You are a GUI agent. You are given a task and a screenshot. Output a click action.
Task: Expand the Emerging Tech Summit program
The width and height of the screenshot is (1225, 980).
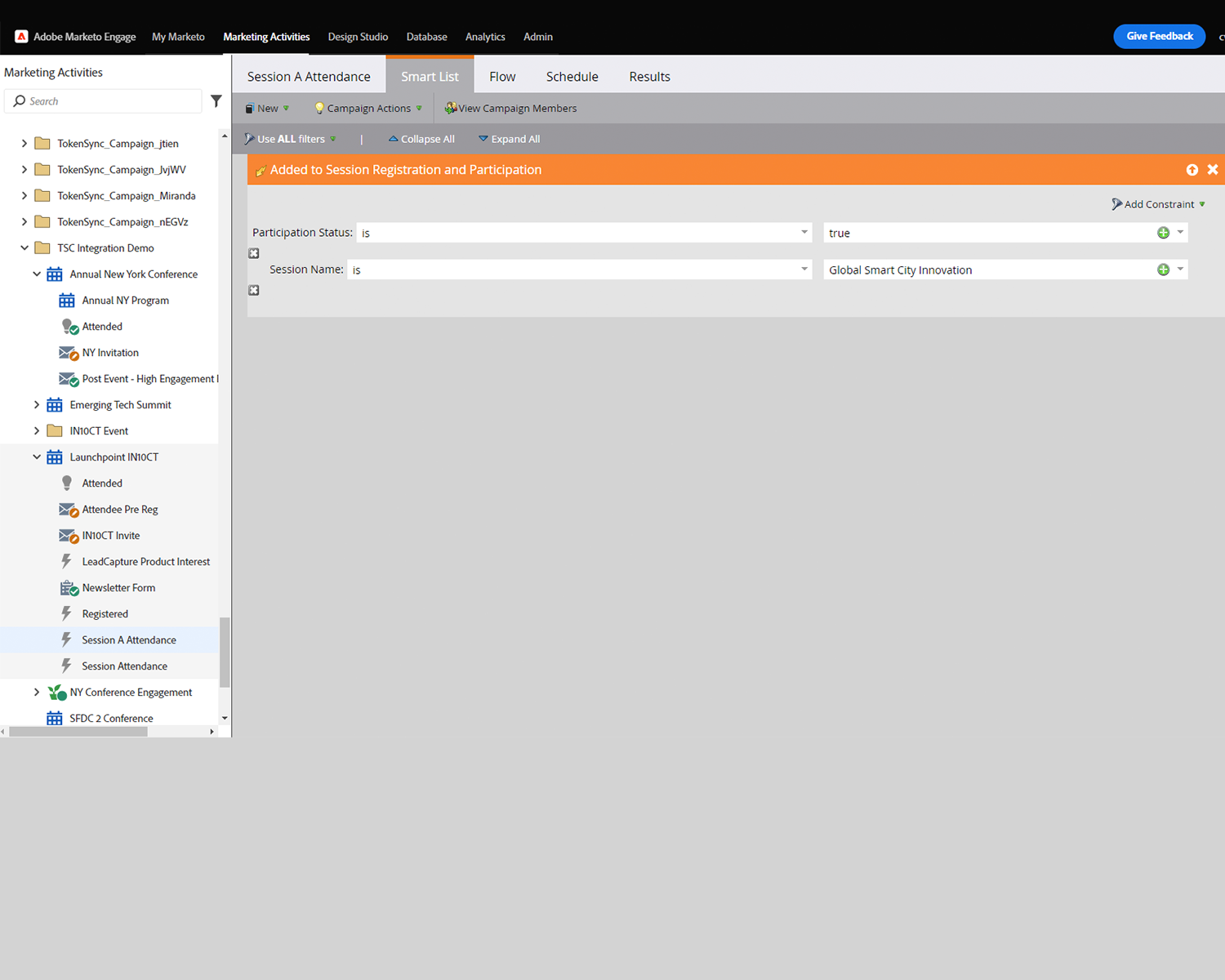[37, 405]
